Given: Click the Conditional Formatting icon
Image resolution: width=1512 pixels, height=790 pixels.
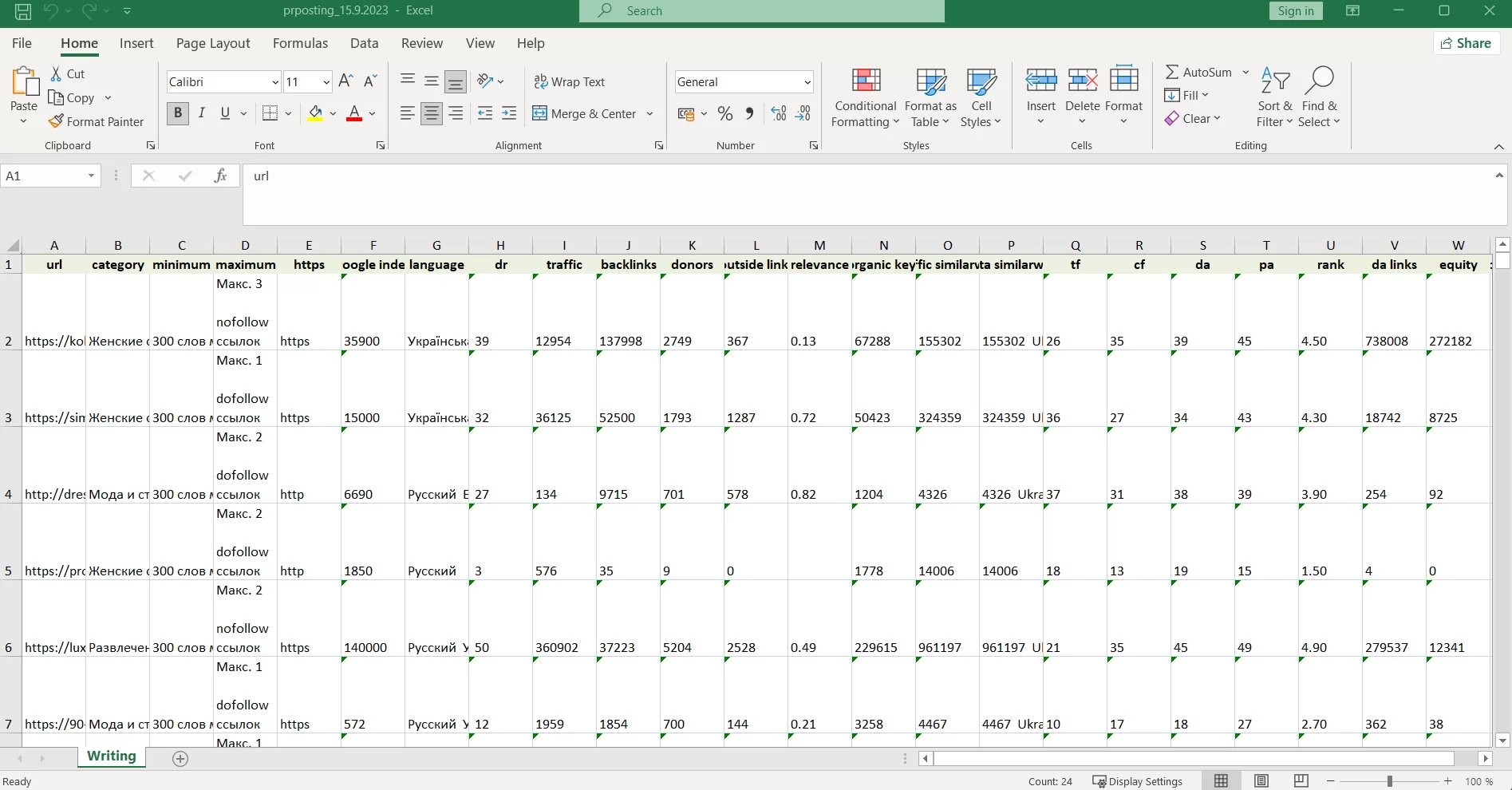Looking at the screenshot, I should coord(866,81).
